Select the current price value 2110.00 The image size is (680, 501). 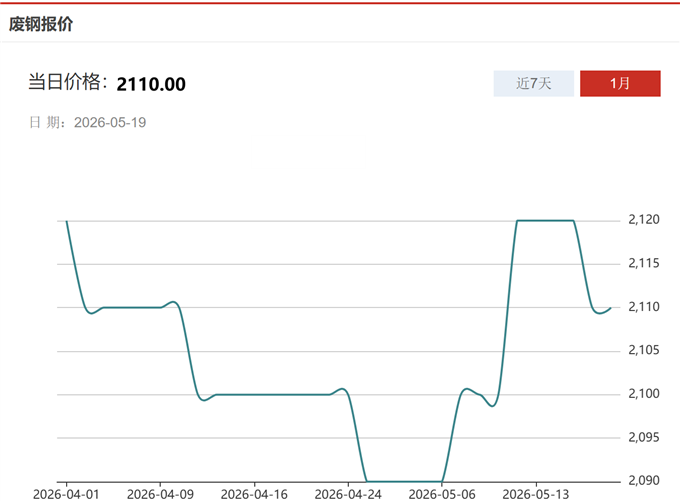click(x=151, y=84)
